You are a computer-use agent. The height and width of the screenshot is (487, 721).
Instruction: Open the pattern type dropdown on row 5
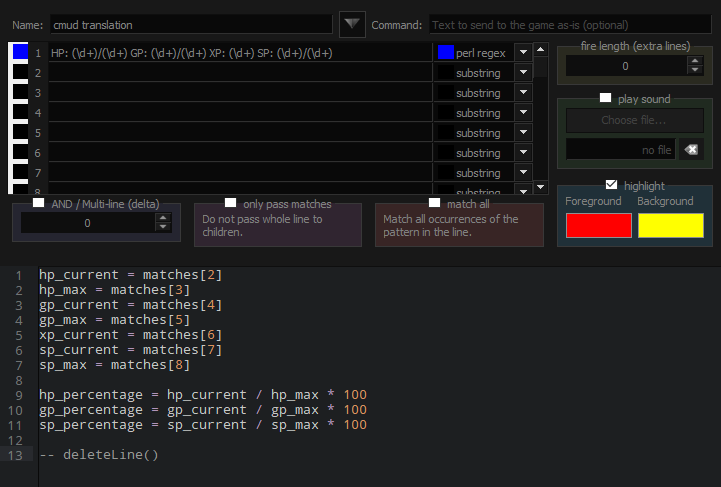click(x=523, y=133)
